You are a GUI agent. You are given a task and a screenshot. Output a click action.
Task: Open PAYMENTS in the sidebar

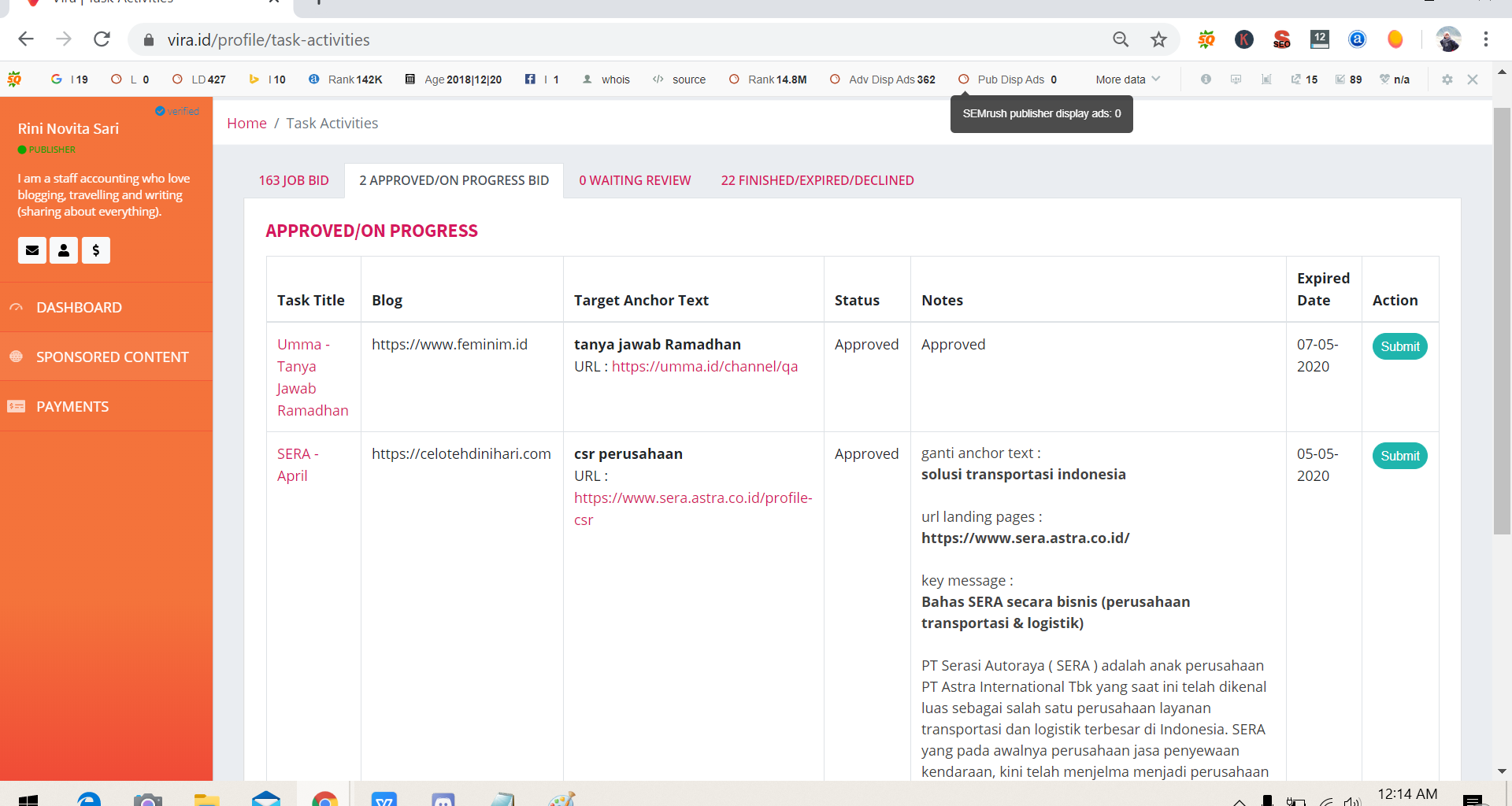(106, 406)
